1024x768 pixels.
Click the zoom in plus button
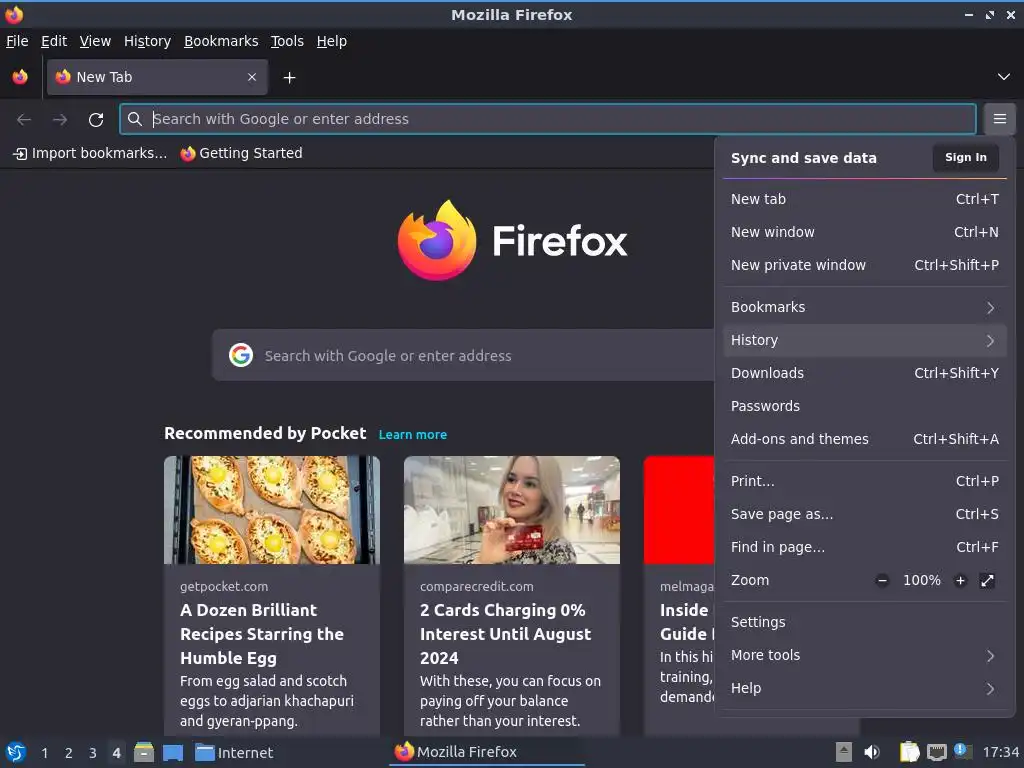(960, 581)
